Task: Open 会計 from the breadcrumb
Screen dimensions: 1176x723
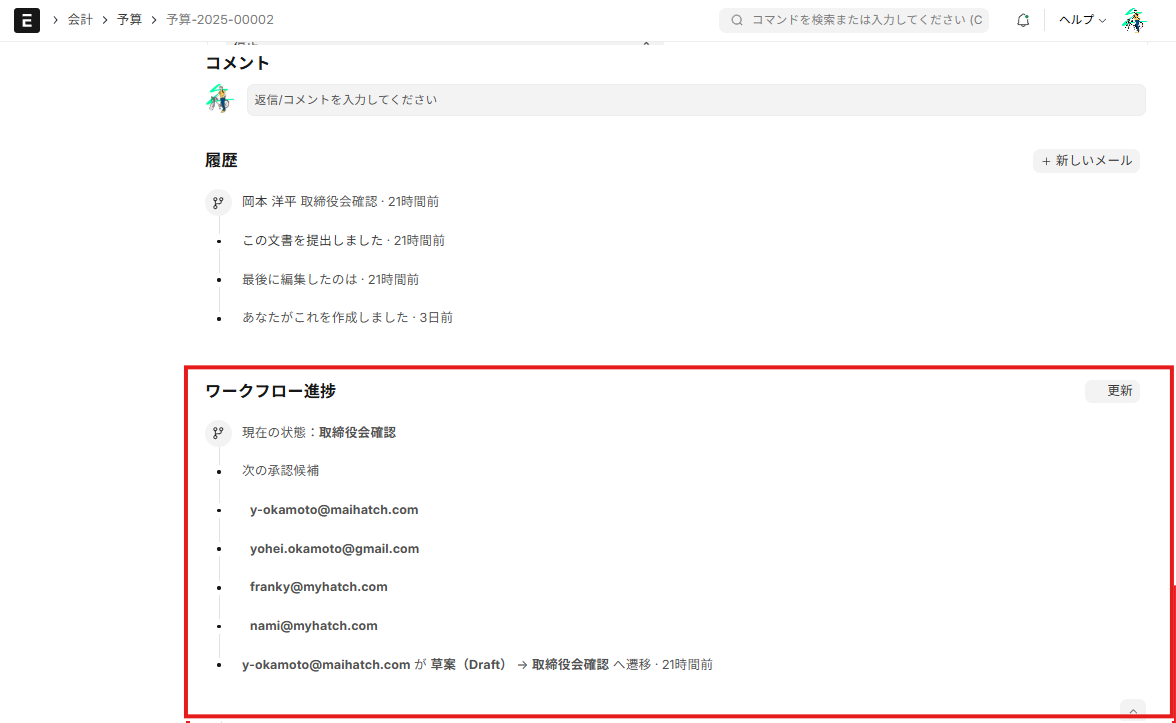Action: (x=80, y=19)
